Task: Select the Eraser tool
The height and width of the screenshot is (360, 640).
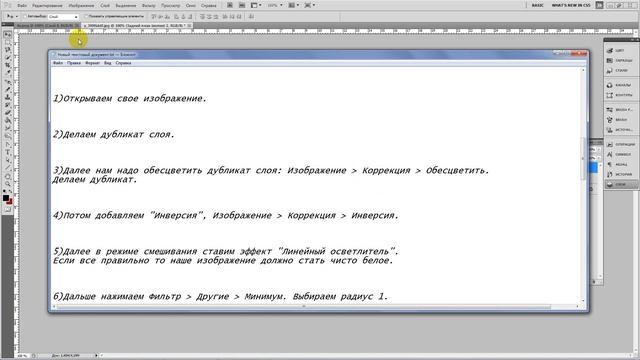Action: click(7, 113)
